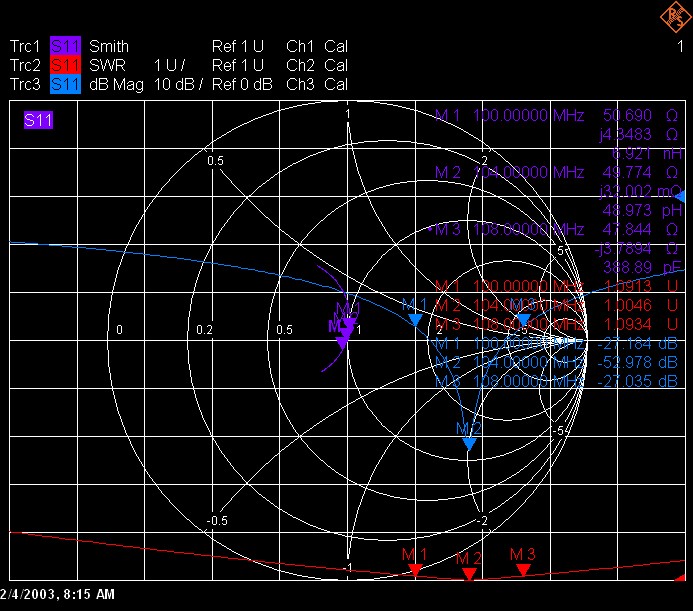Select the Trc2 trace label
693x611 pixels.
coord(25,65)
